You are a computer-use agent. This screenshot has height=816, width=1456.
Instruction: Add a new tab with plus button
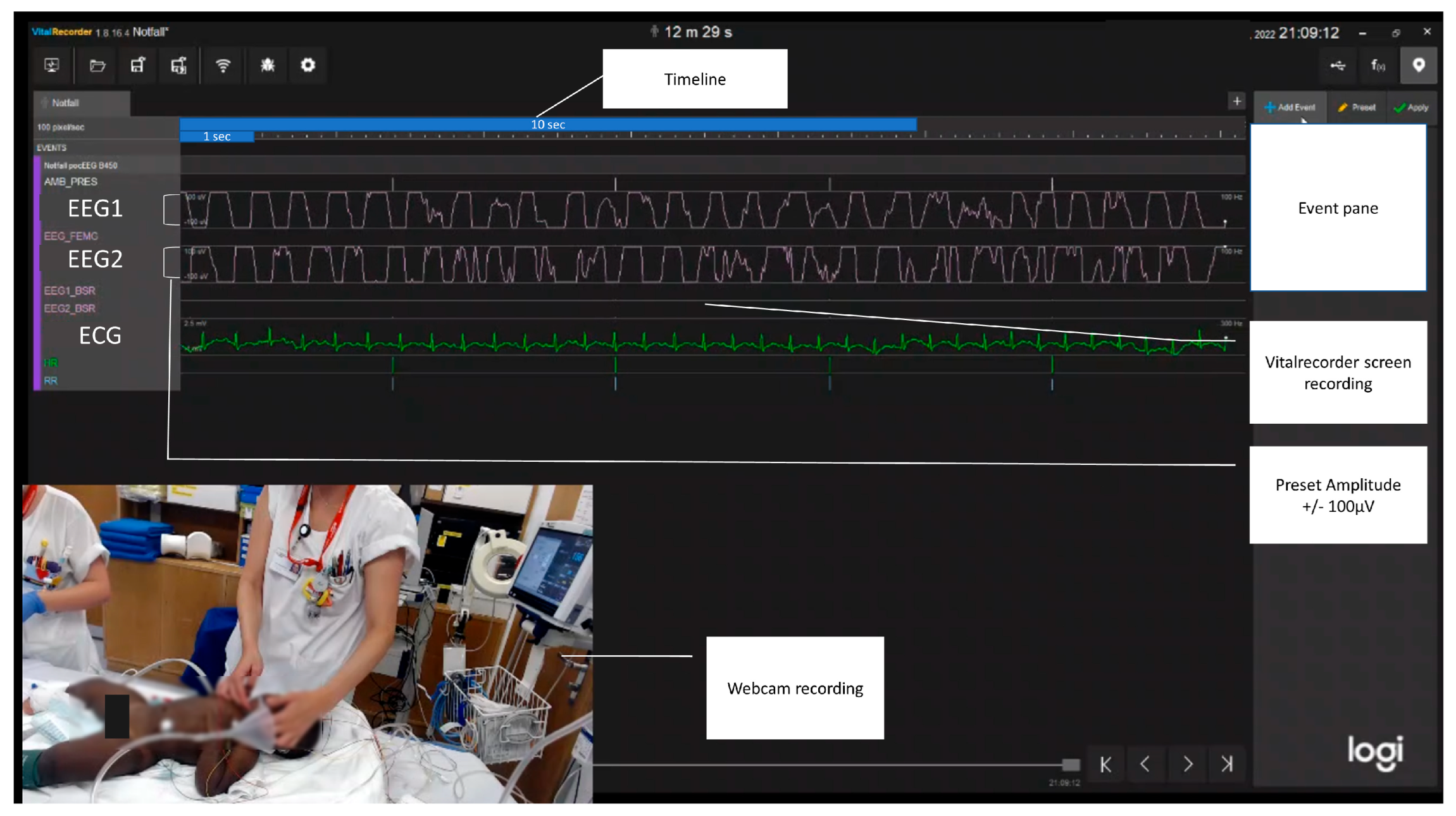tap(1236, 101)
